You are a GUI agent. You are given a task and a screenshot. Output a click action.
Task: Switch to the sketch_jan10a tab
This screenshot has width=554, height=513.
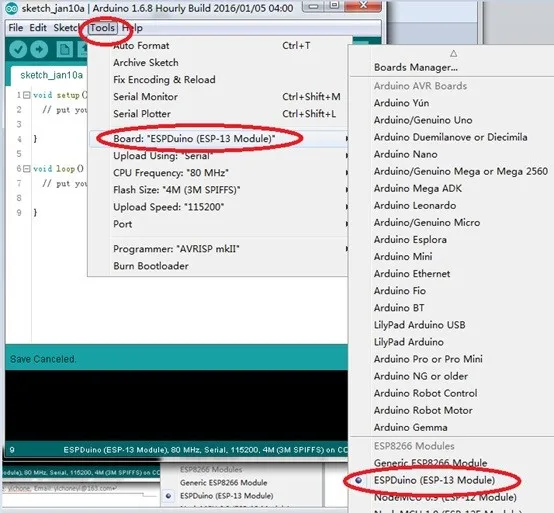pos(52,75)
